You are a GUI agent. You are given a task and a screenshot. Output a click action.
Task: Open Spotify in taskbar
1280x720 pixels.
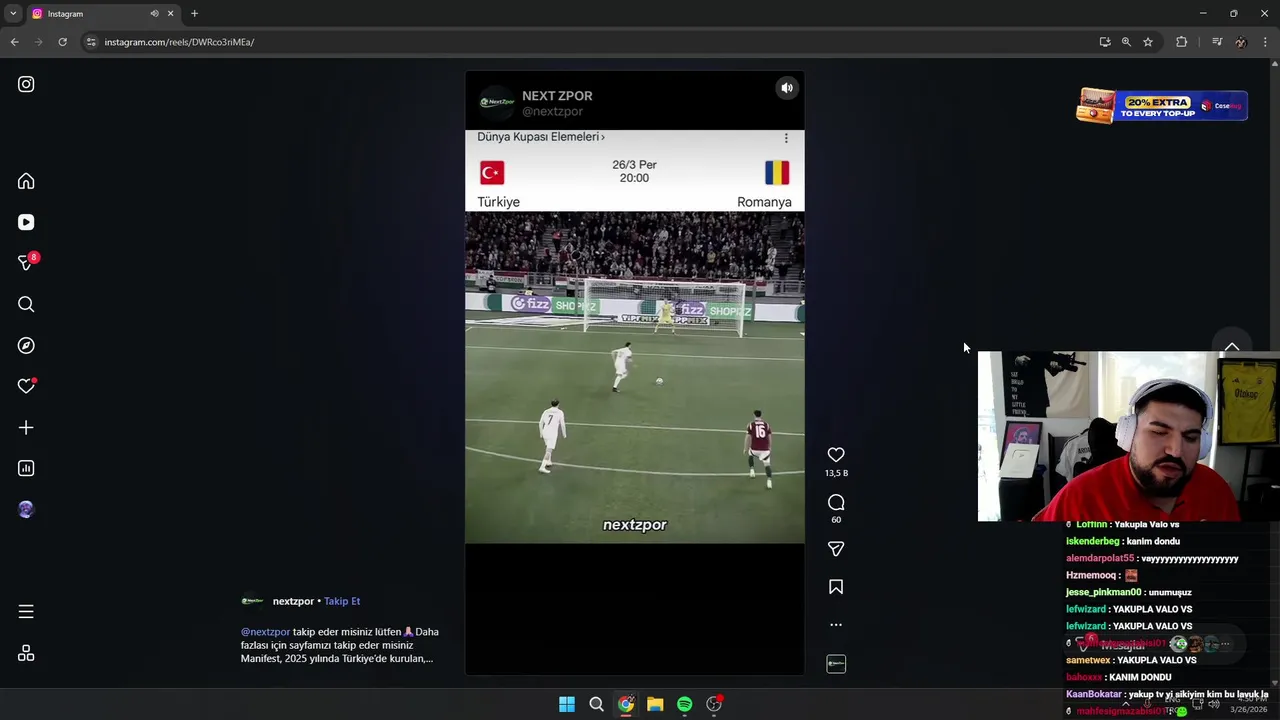pyautogui.click(x=685, y=704)
